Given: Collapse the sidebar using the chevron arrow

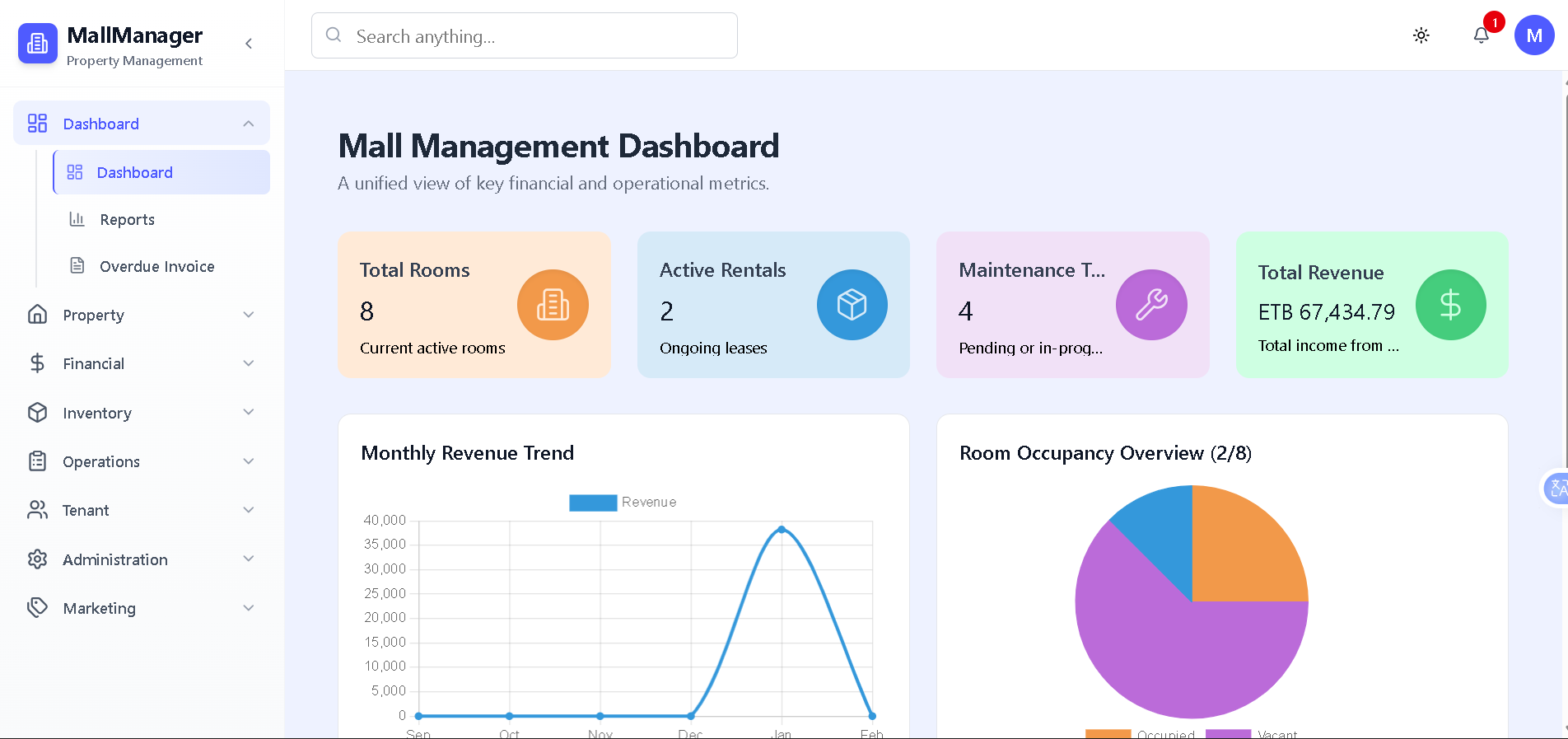Looking at the screenshot, I should coord(249,44).
